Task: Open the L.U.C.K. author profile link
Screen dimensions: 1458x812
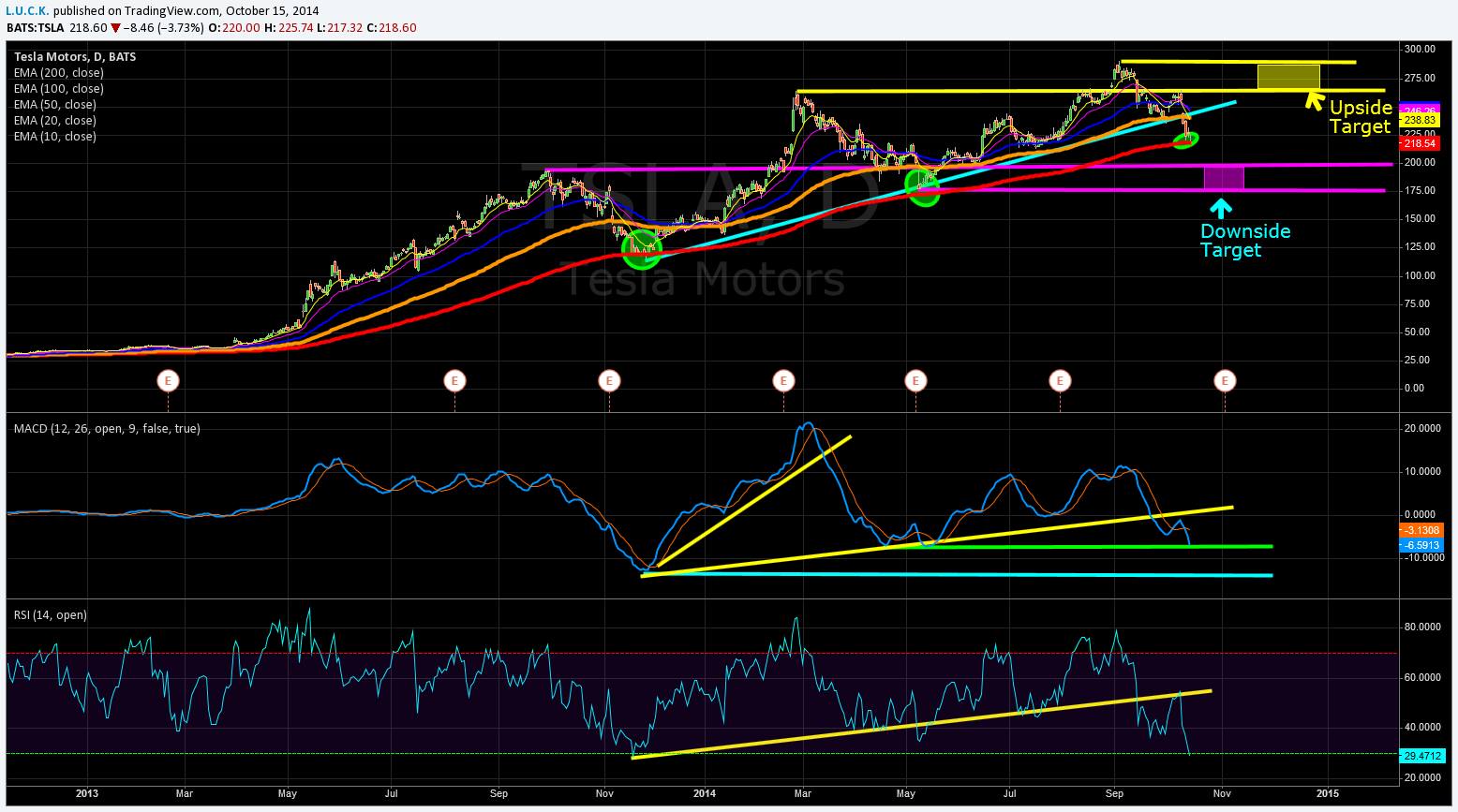Action: (28, 10)
